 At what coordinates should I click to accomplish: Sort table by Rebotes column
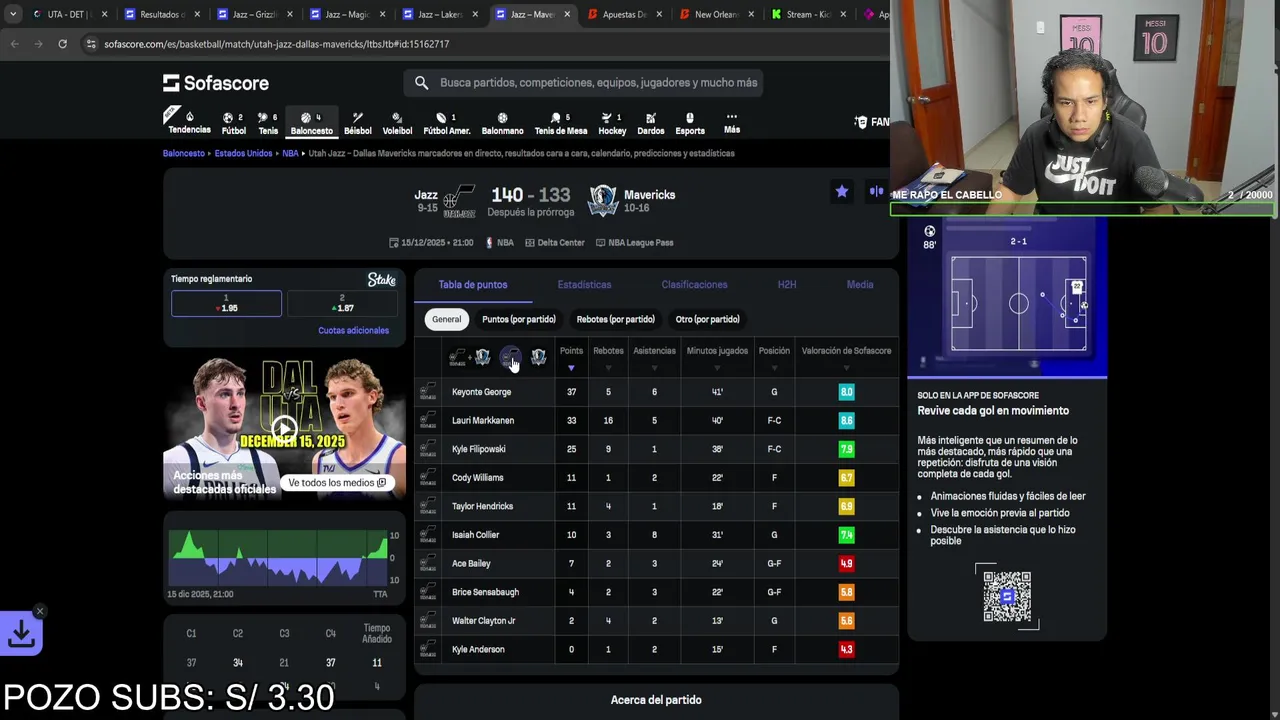pos(608,358)
